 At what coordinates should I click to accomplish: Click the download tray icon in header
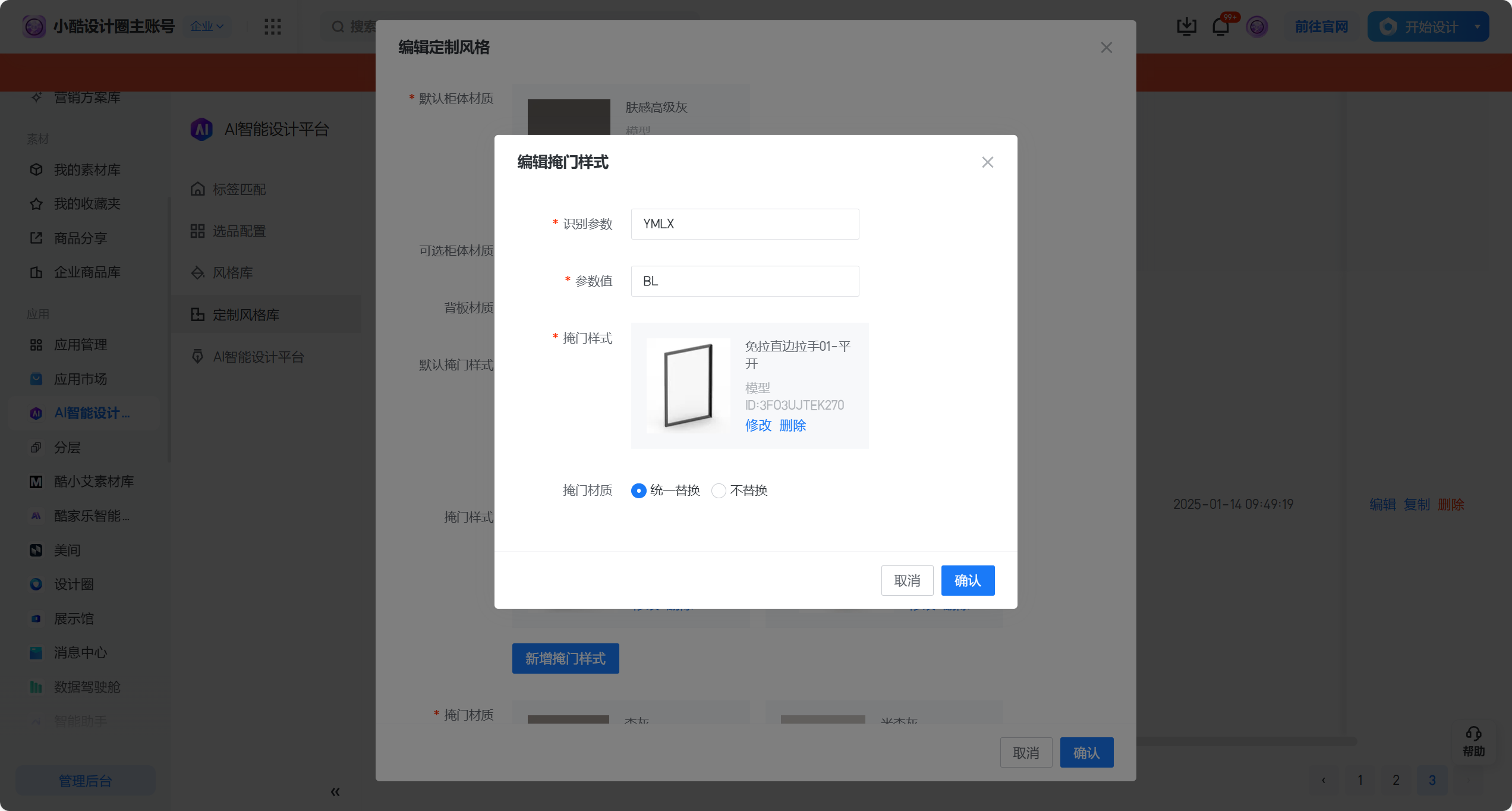1186,27
